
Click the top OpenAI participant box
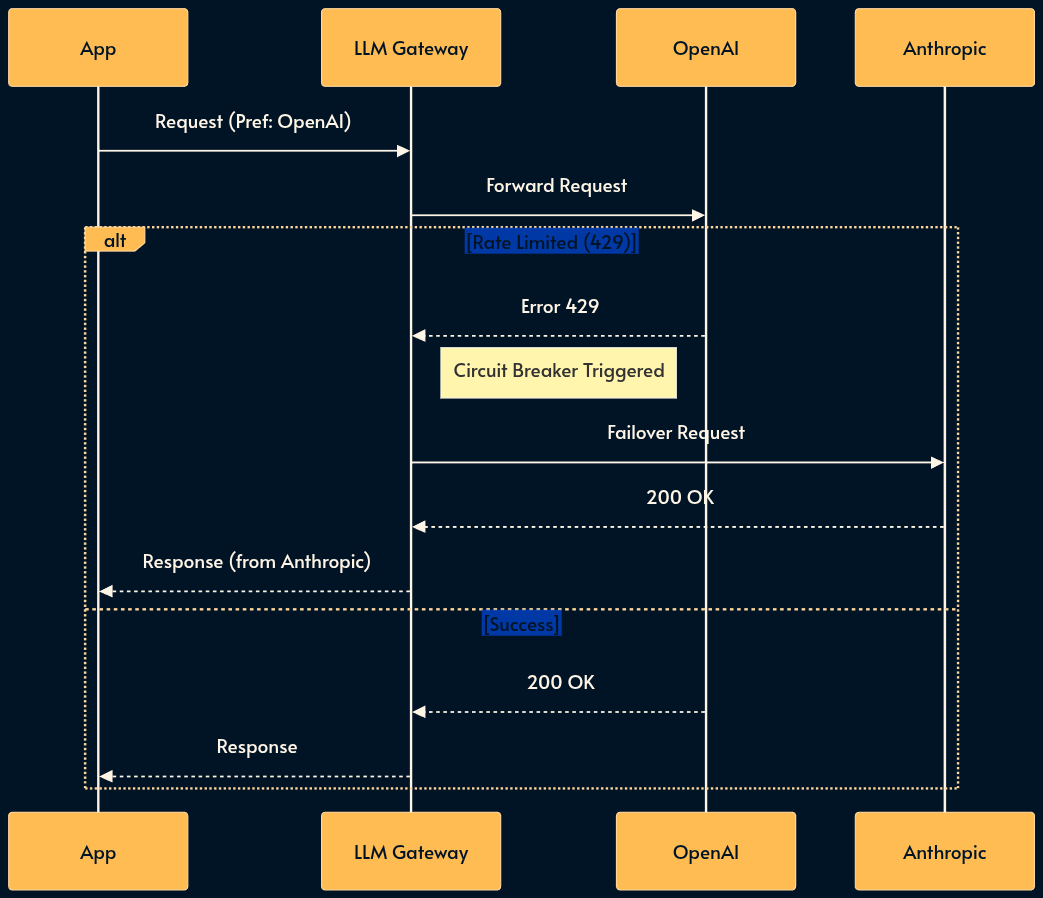tap(706, 48)
